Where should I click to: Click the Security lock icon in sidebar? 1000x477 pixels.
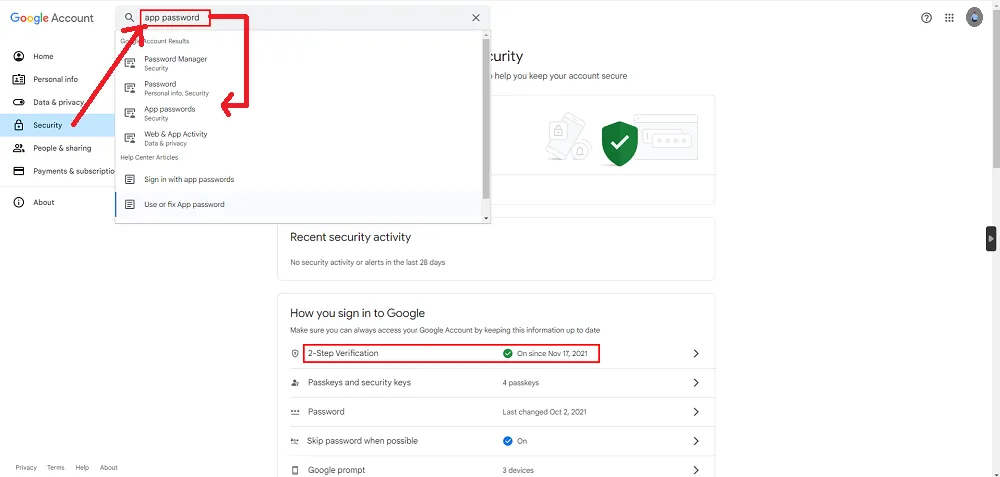19,125
